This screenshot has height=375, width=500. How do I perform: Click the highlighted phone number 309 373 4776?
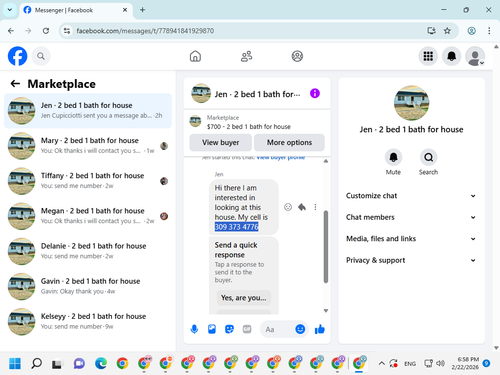coord(236,227)
